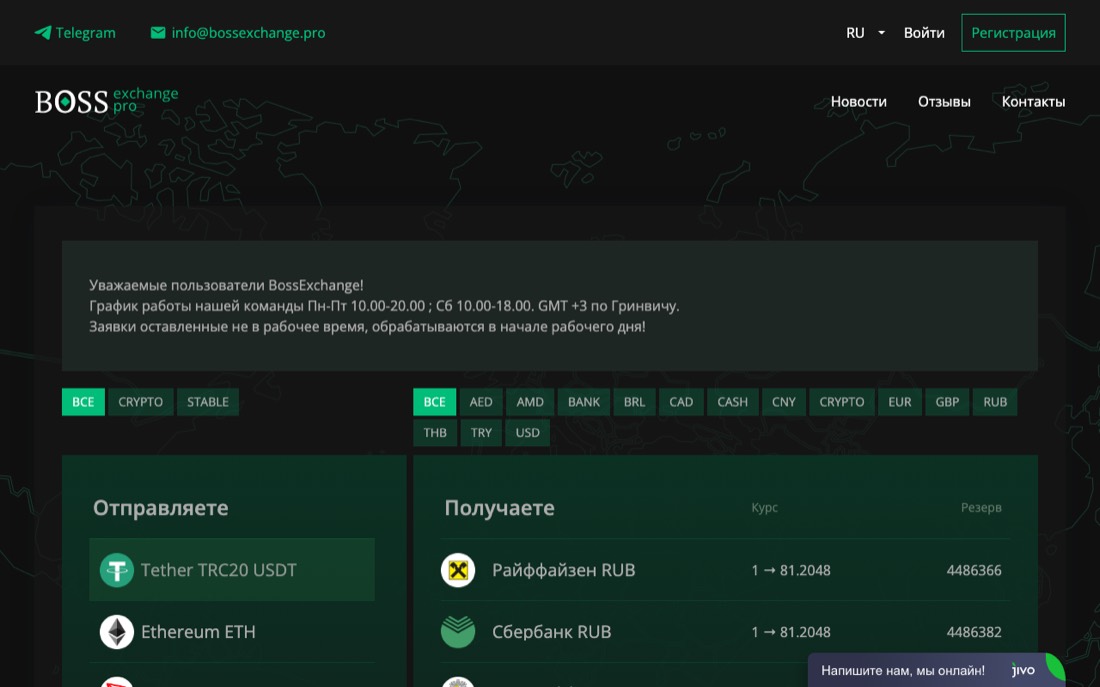Click the Sberbank green logo icon
The image size is (1100, 687).
pyautogui.click(x=458, y=632)
